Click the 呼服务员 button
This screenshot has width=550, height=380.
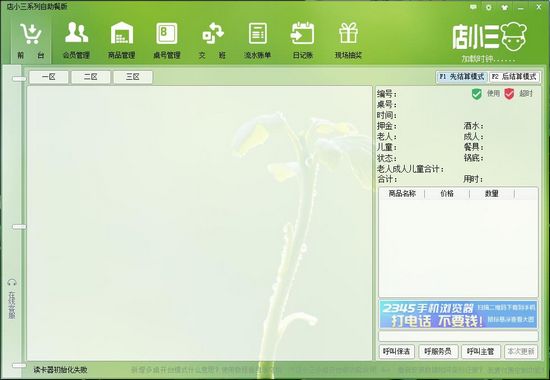click(x=438, y=351)
